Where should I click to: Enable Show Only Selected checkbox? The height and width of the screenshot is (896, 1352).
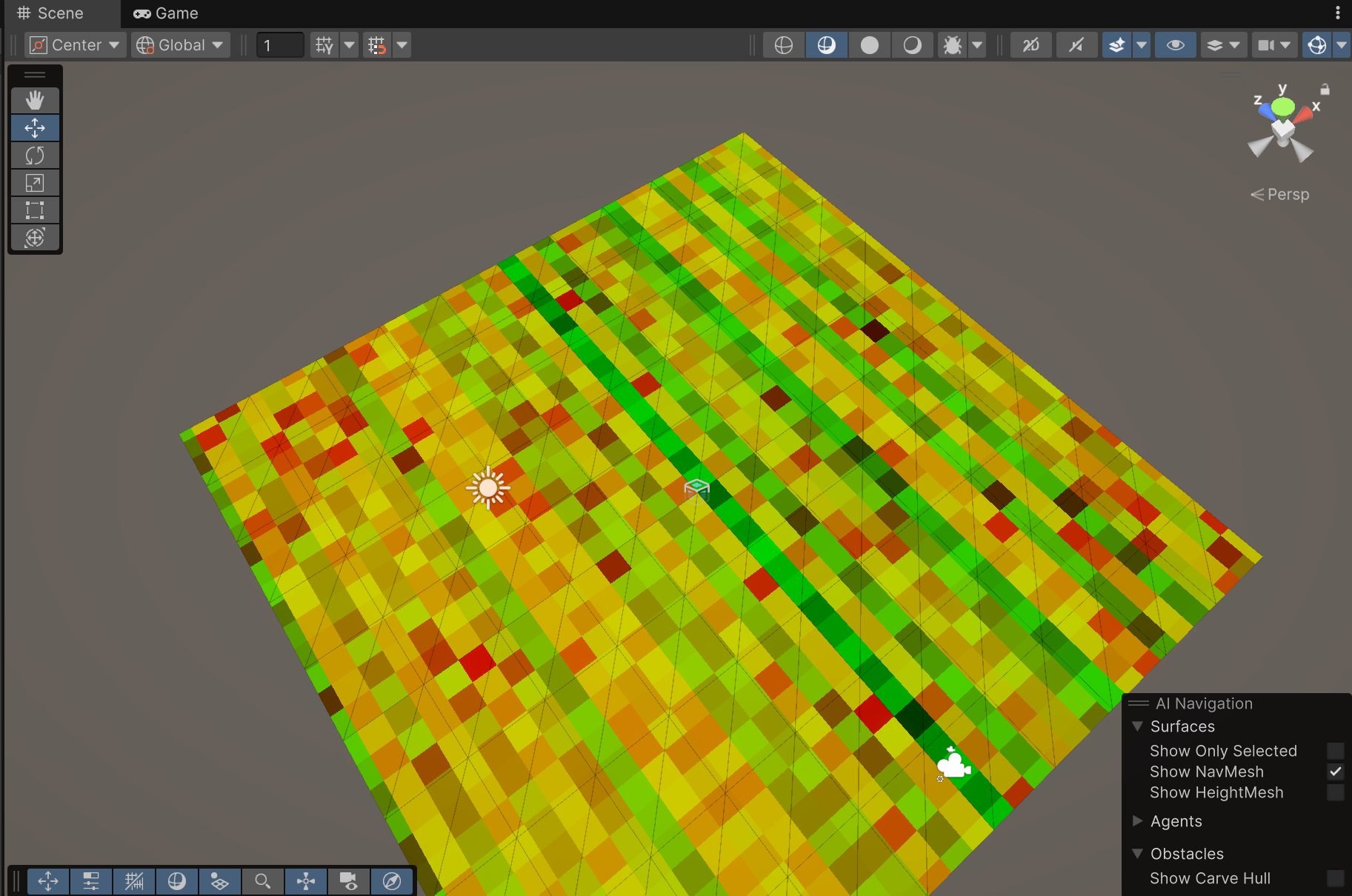(1336, 751)
